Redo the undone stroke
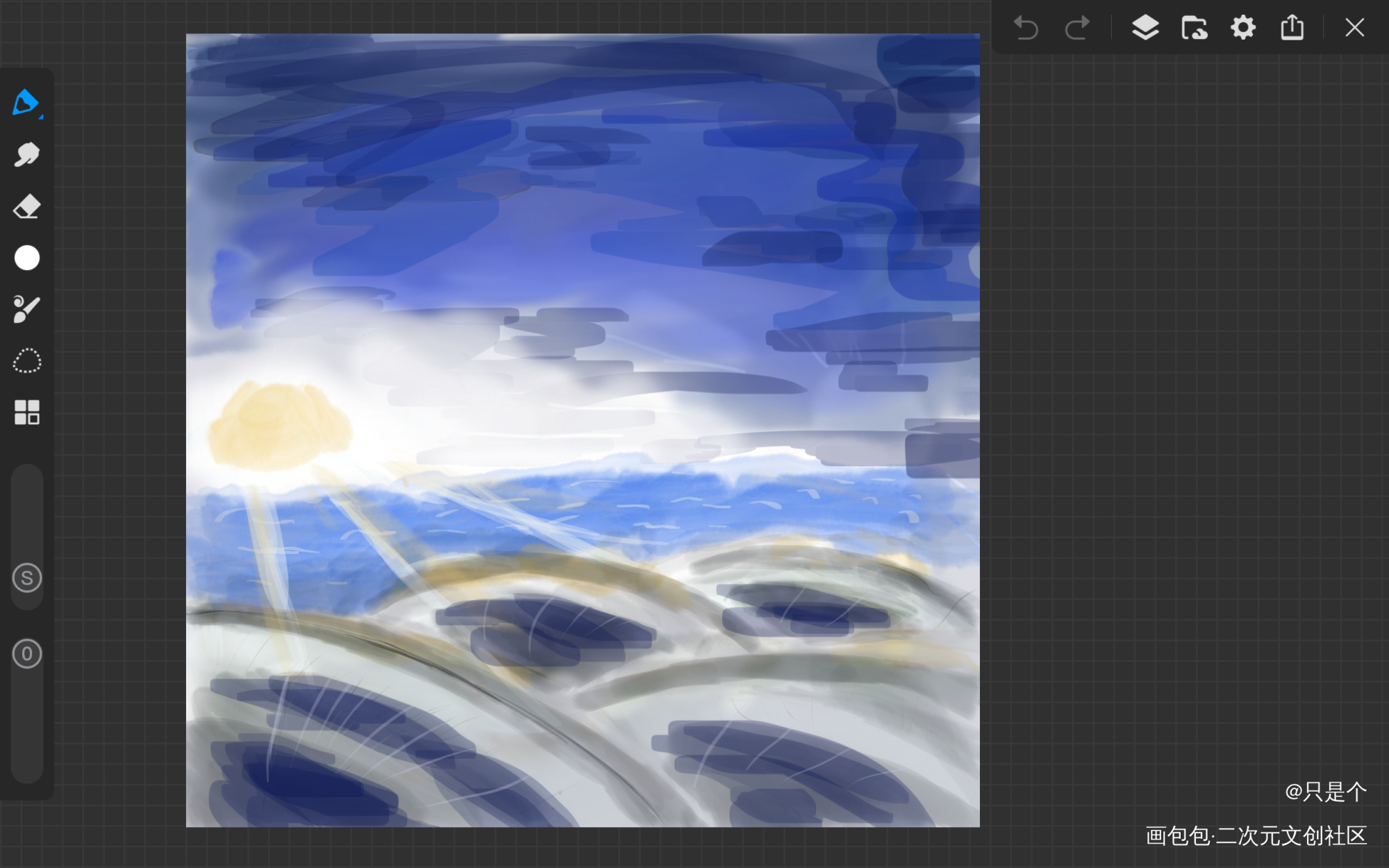 point(1077,28)
